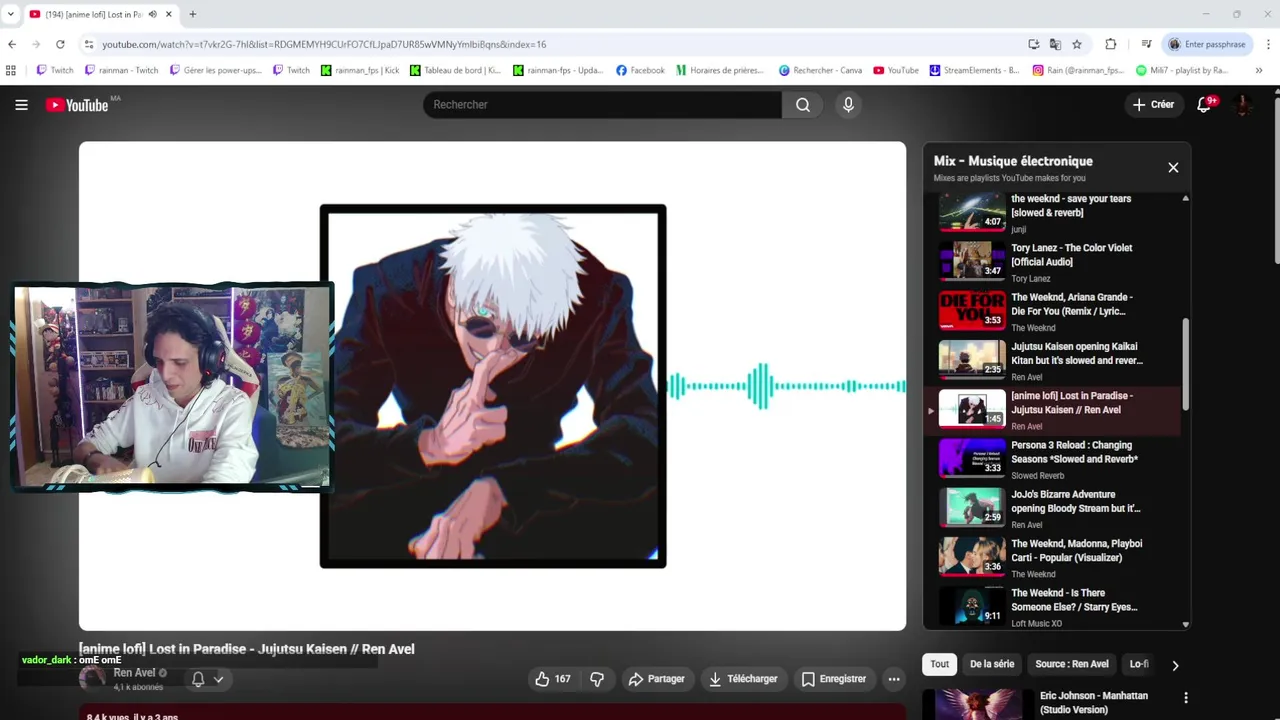Select the Source : Ren Avel chip
This screenshot has height=720, width=1280.
click(1072, 664)
